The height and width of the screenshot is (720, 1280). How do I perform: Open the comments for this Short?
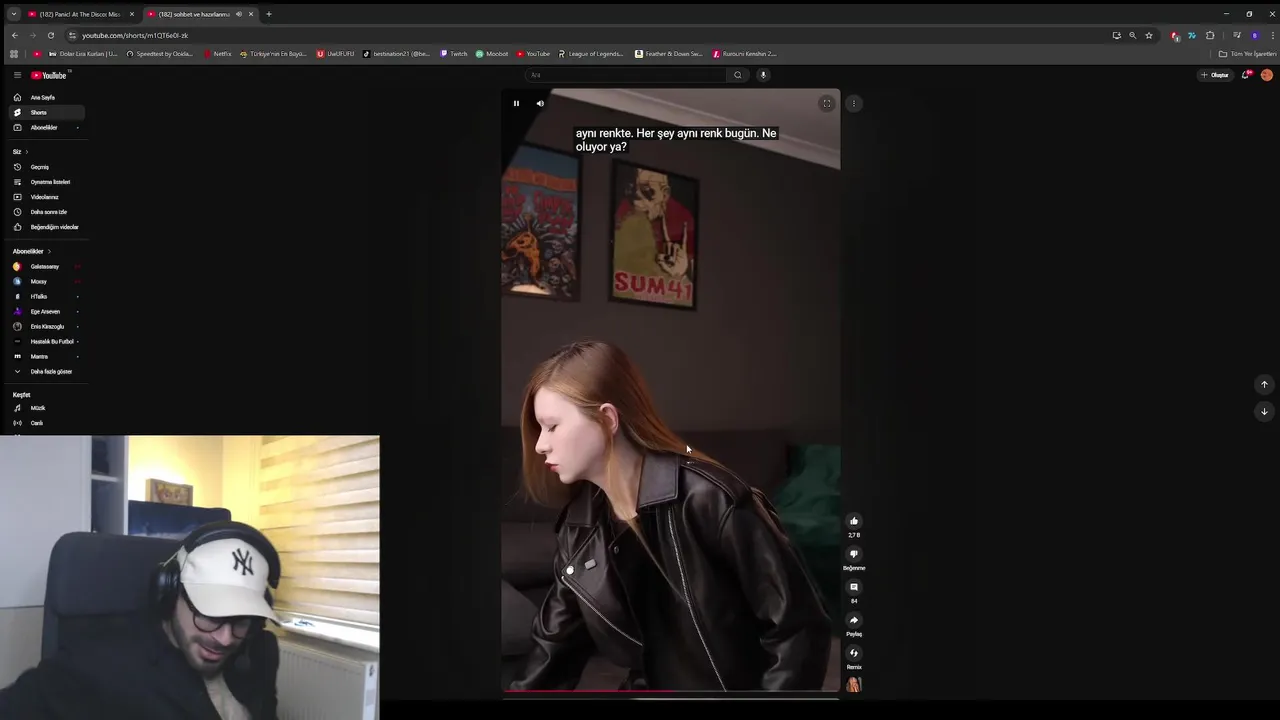coord(854,587)
